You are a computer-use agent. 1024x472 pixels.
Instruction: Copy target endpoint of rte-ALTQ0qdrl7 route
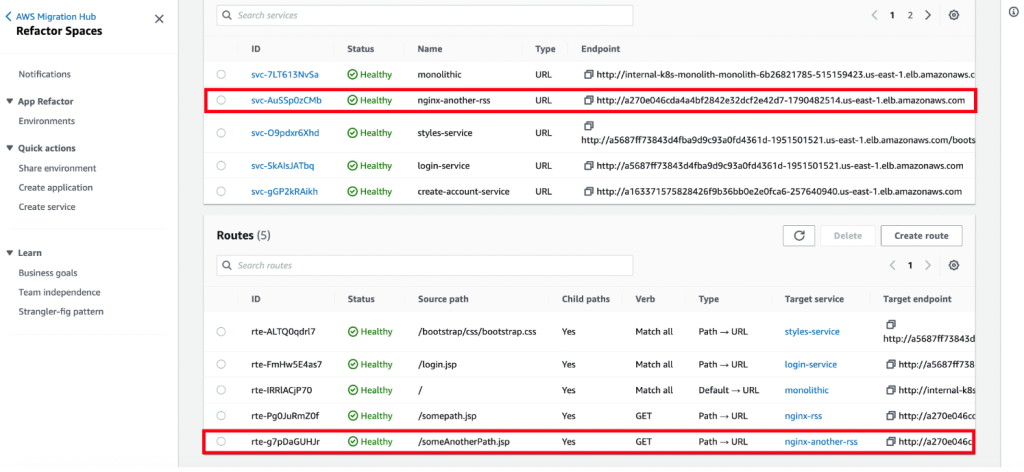891,324
